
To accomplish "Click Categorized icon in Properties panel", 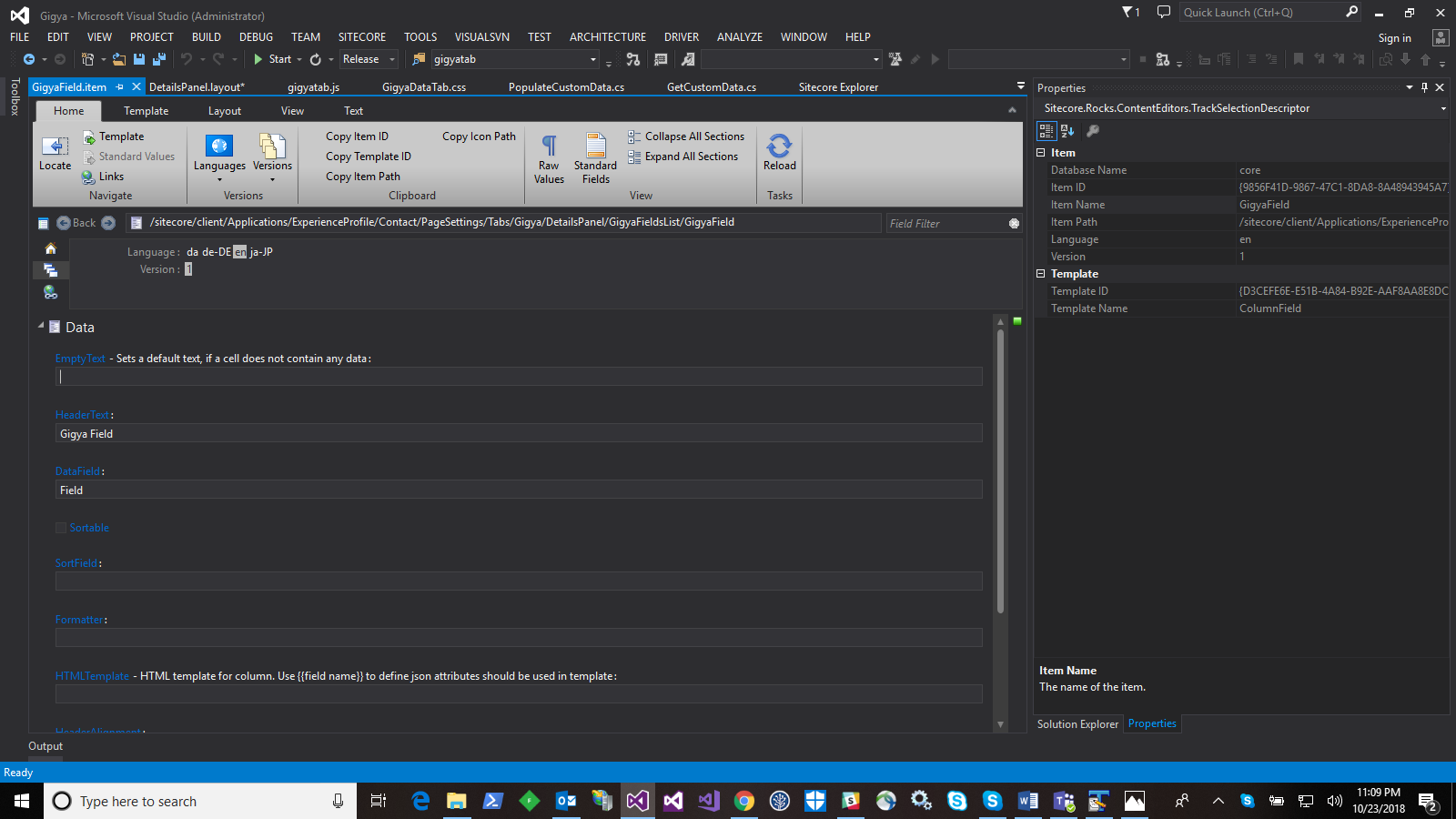I will pos(1046,131).
